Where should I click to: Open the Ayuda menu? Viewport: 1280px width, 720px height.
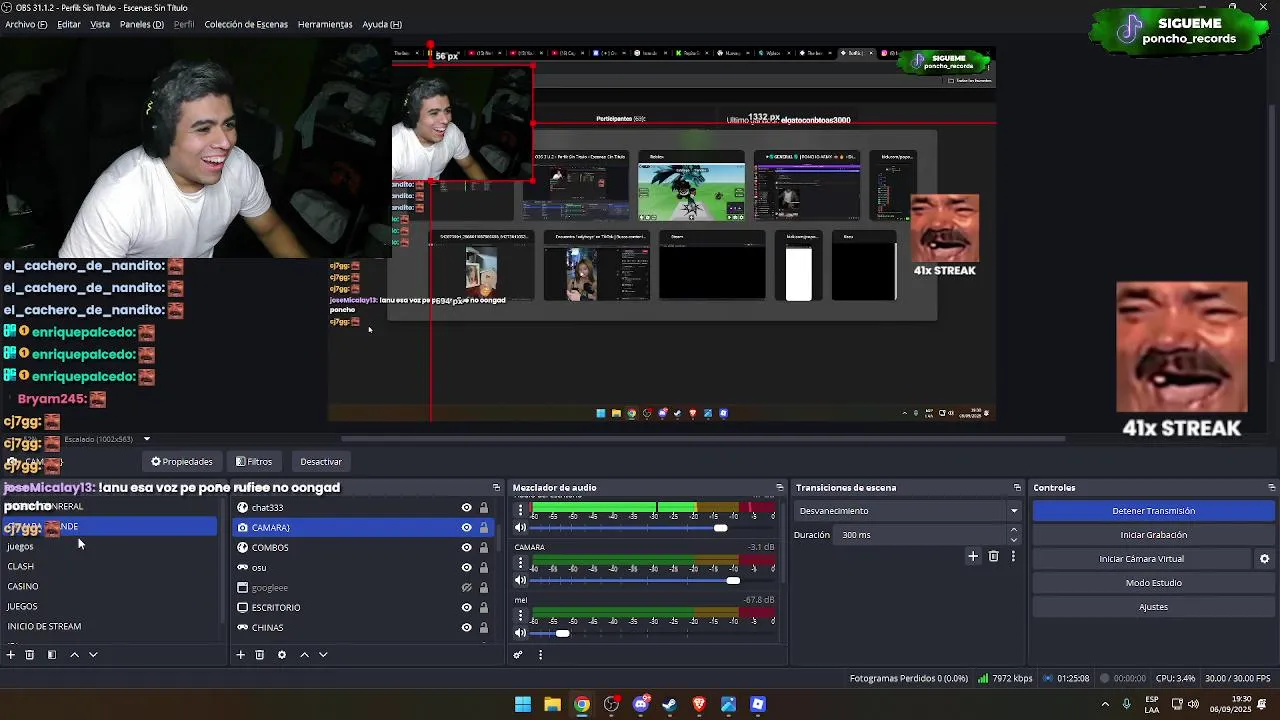tap(382, 24)
